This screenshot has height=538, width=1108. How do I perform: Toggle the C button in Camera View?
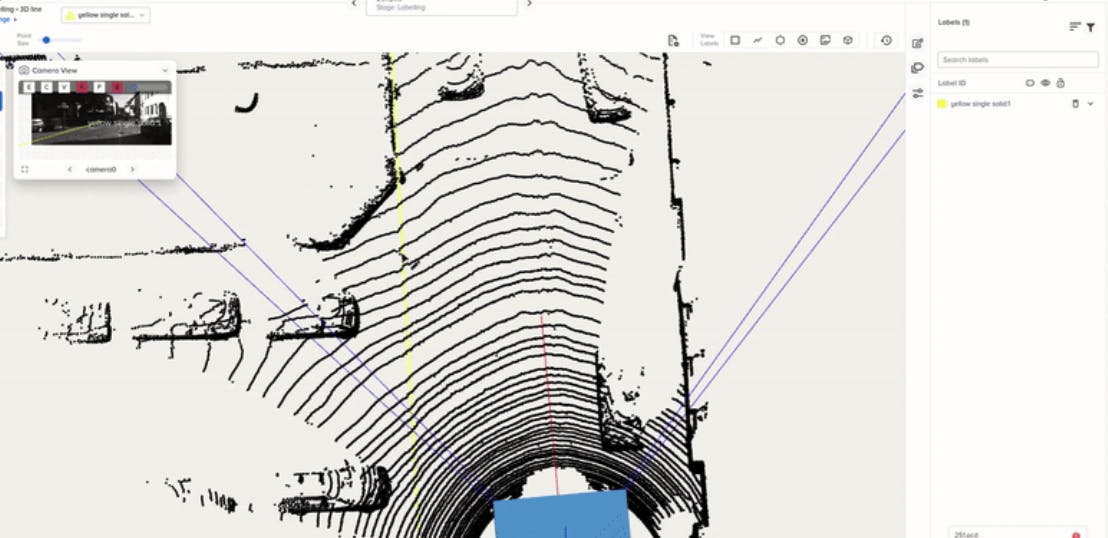pyautogui.click(x=46, y=87)
